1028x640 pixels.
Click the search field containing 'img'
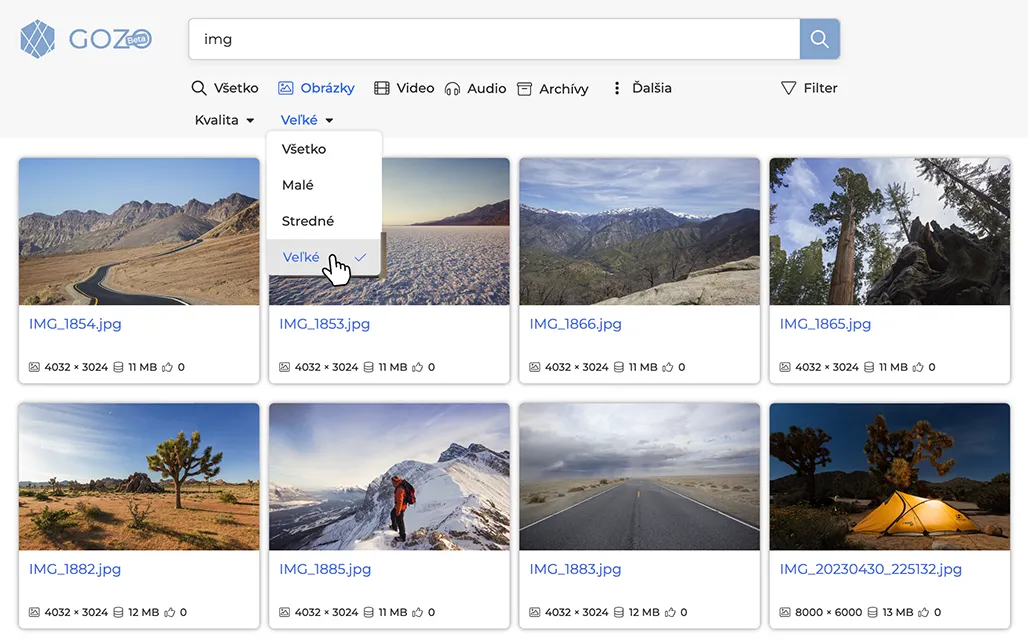494,39
